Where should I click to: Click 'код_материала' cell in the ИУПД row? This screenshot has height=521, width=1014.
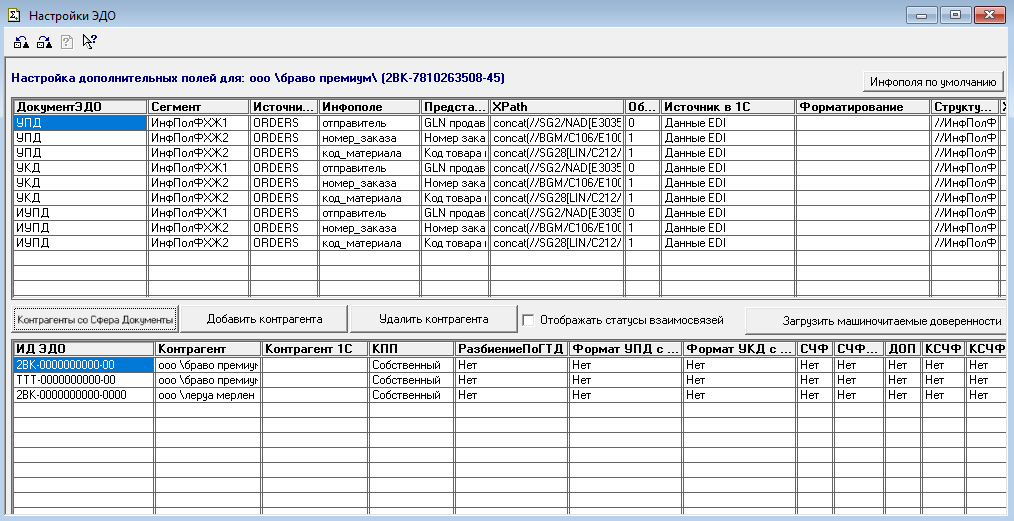[x=369, y=243]
